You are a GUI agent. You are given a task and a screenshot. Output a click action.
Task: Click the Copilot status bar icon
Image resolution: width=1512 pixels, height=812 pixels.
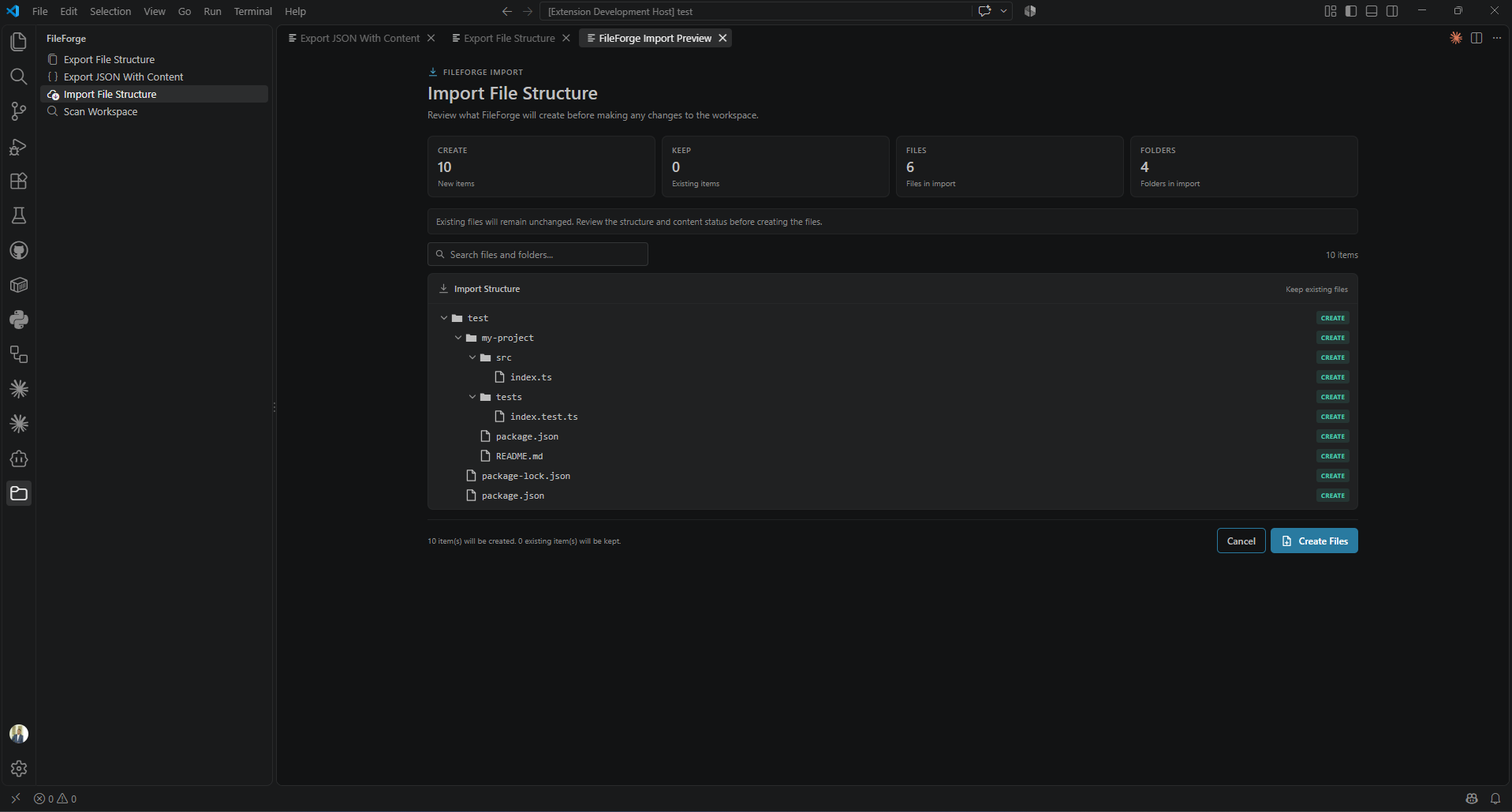[x=1471, y=799]
